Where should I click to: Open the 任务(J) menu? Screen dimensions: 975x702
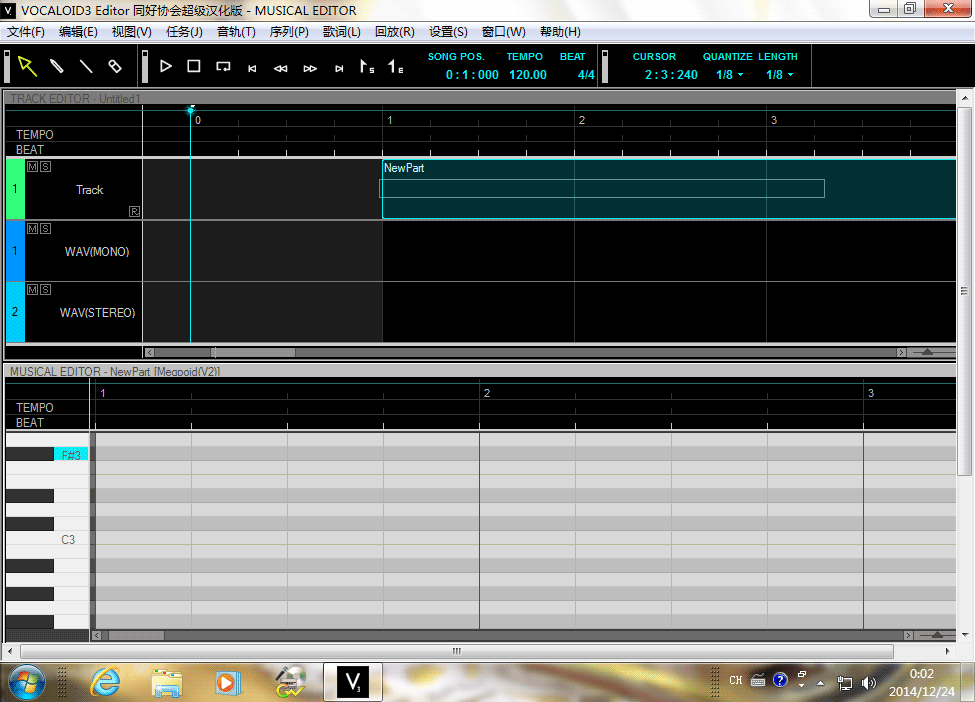coord(184,32)
